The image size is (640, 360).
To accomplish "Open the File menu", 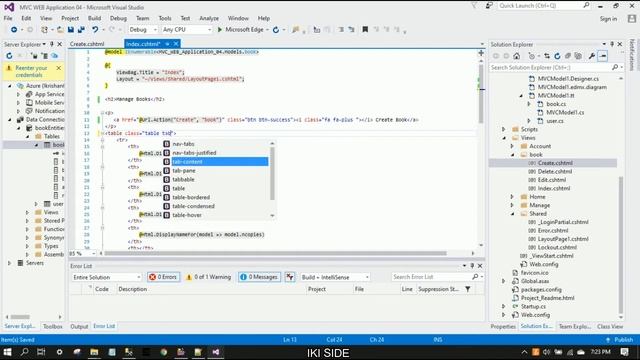I will tap(8, 18).
